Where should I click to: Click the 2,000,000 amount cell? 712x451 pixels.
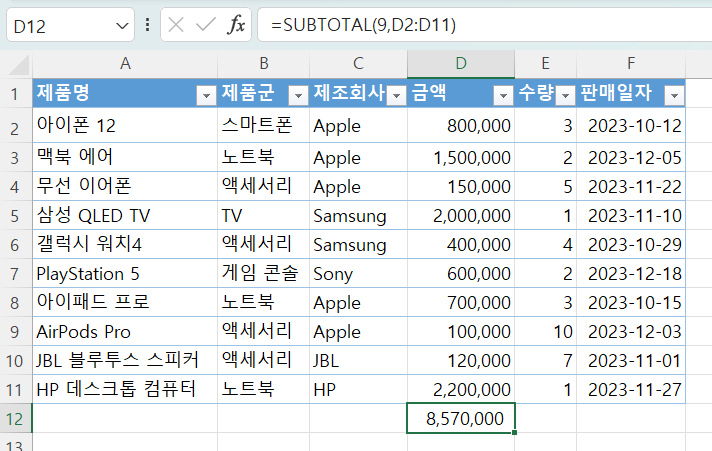pyautogui.click(x=461, y=216)
